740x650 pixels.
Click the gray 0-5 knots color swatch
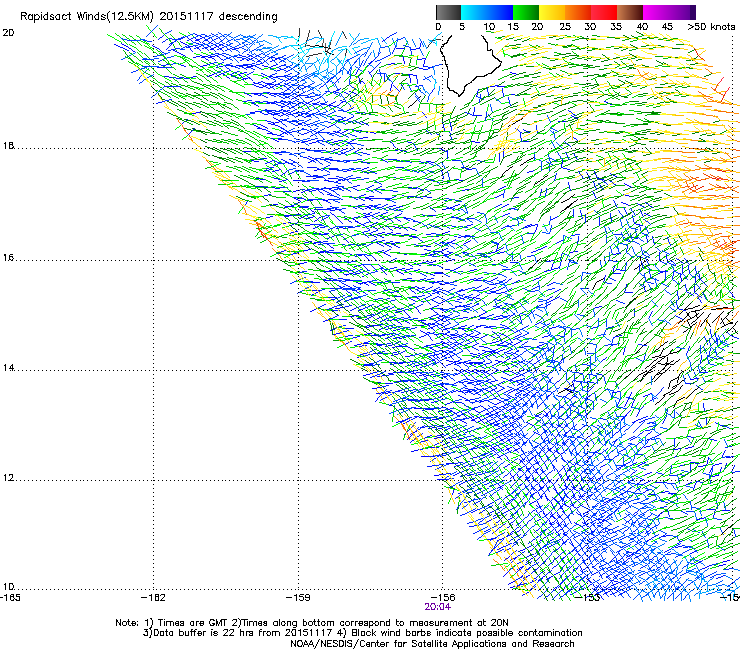pyautogui.click(x=448, y=12)
